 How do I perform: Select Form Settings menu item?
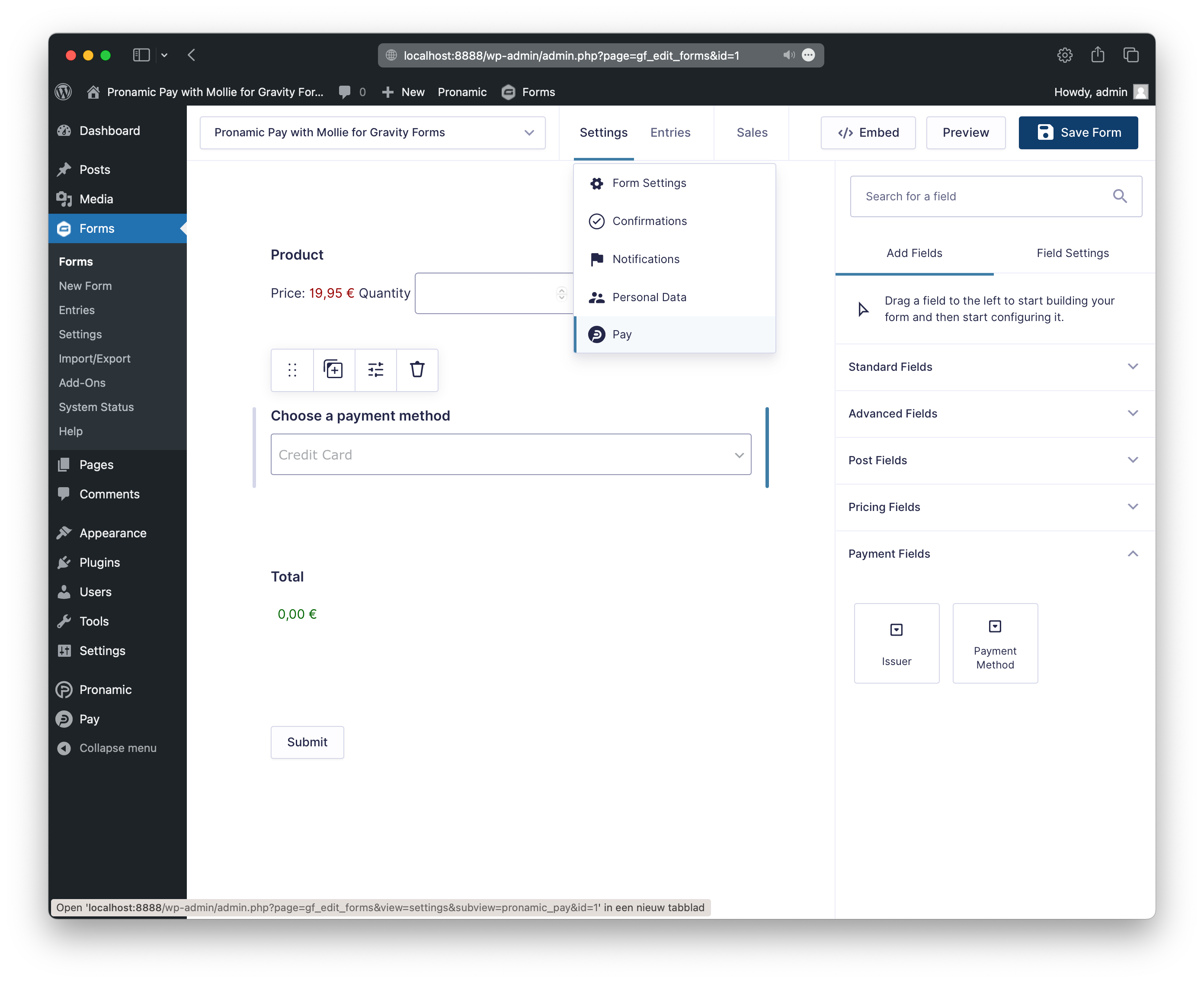674,183
